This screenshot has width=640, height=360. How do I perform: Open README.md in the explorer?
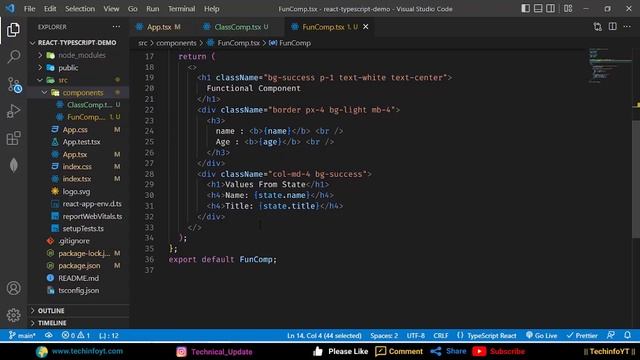tap(78, 278)
